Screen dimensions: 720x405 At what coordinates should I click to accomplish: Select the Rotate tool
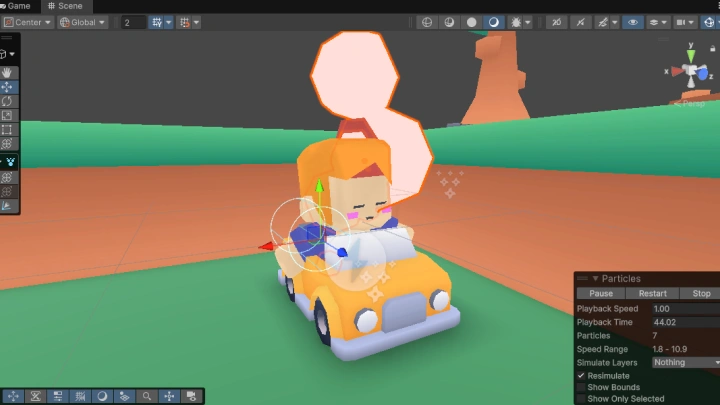7,101
